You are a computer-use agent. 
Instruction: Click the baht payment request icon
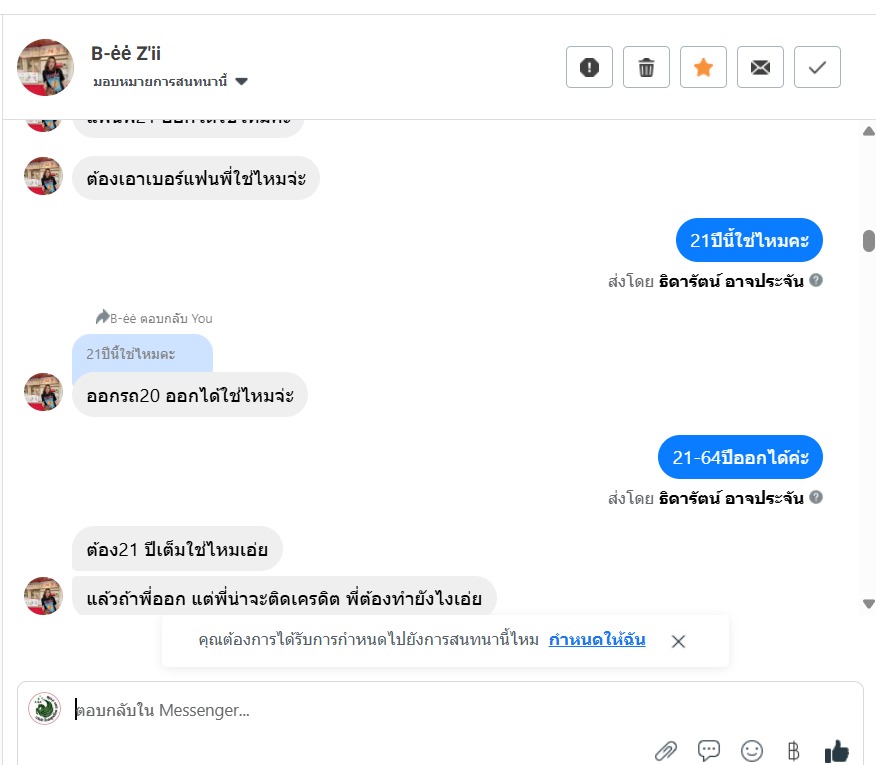pyautogui.click(x=794, y=751)
